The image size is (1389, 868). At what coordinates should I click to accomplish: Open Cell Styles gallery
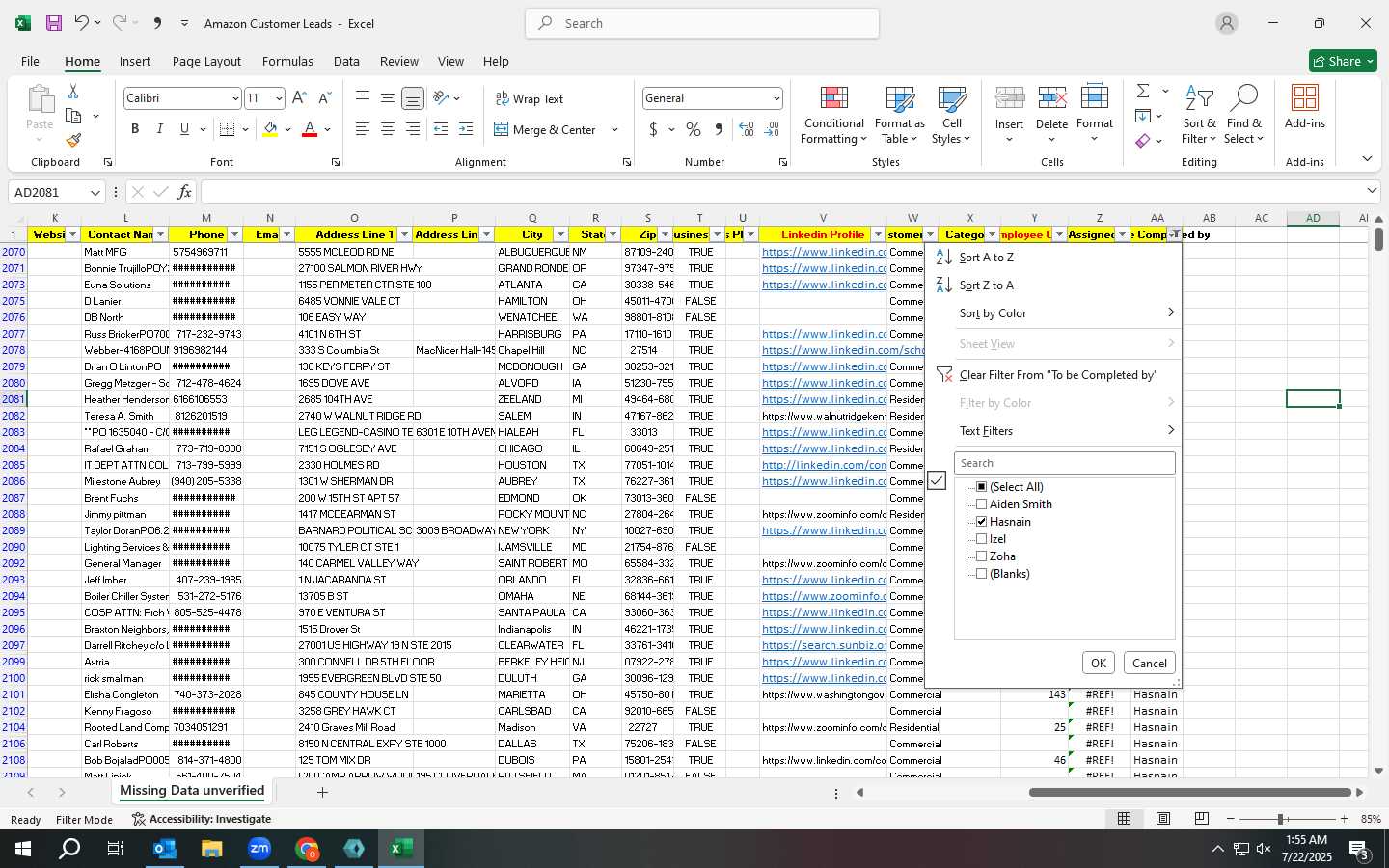pyautogui.click(x=952, y=116)
